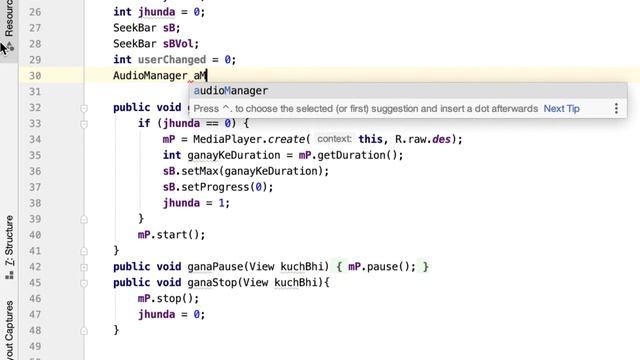Open the completion popup options menu
This screenshot has width=640, height=360.
click(x=616, y=109)
